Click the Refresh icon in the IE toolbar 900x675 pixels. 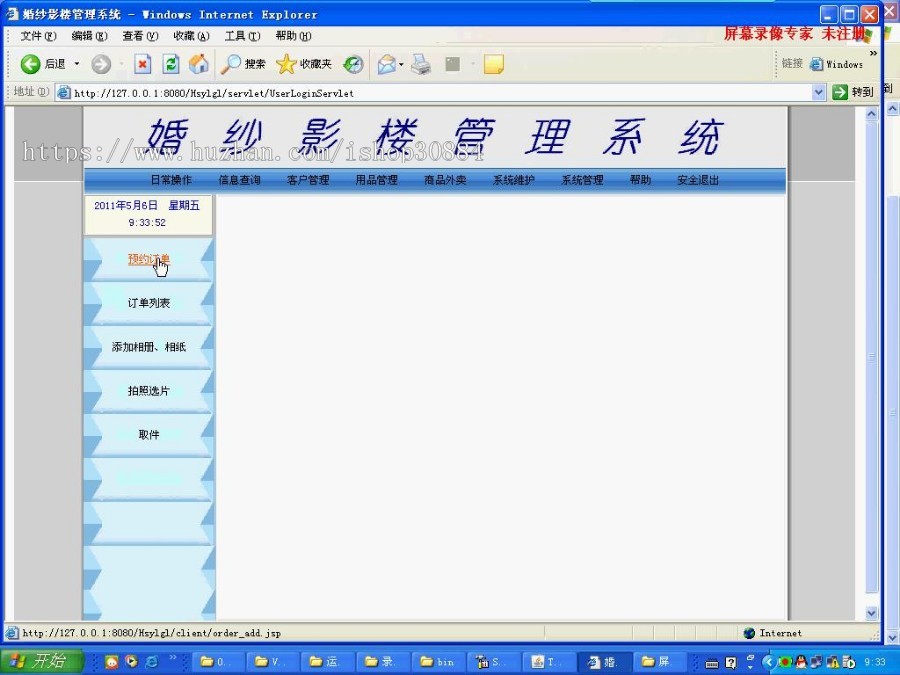point(170,63)
